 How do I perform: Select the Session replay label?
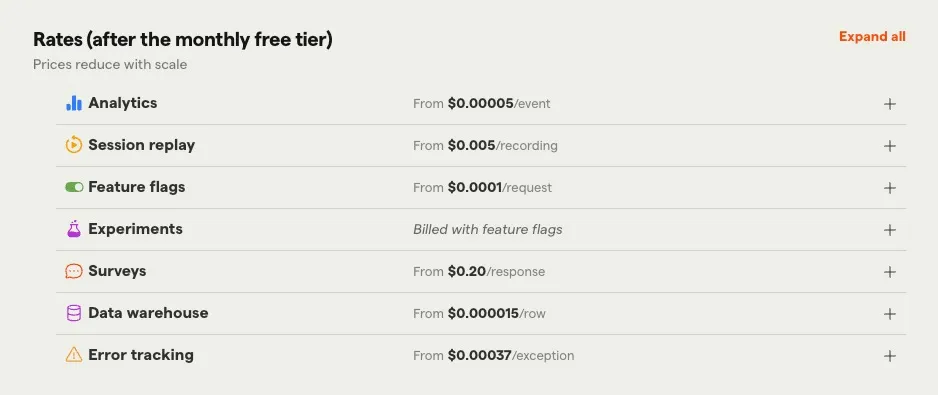(142, 145)
